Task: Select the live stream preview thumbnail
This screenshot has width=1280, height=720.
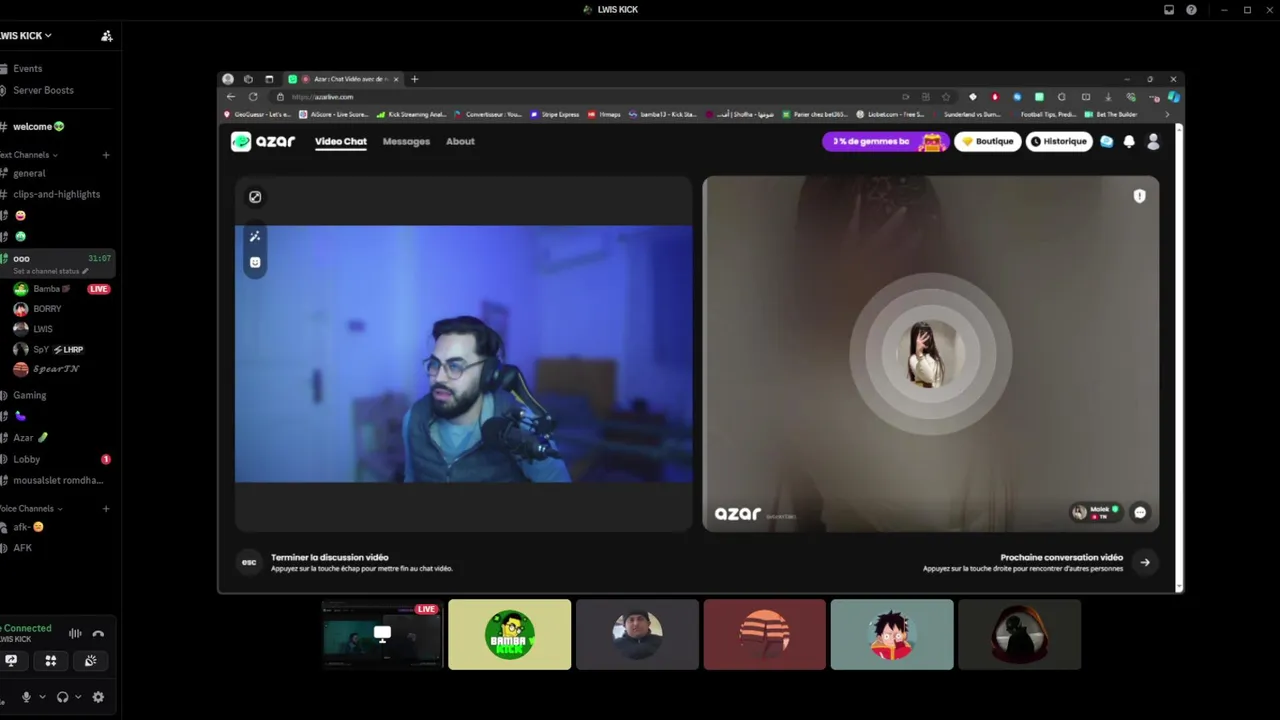Action: 382,635
